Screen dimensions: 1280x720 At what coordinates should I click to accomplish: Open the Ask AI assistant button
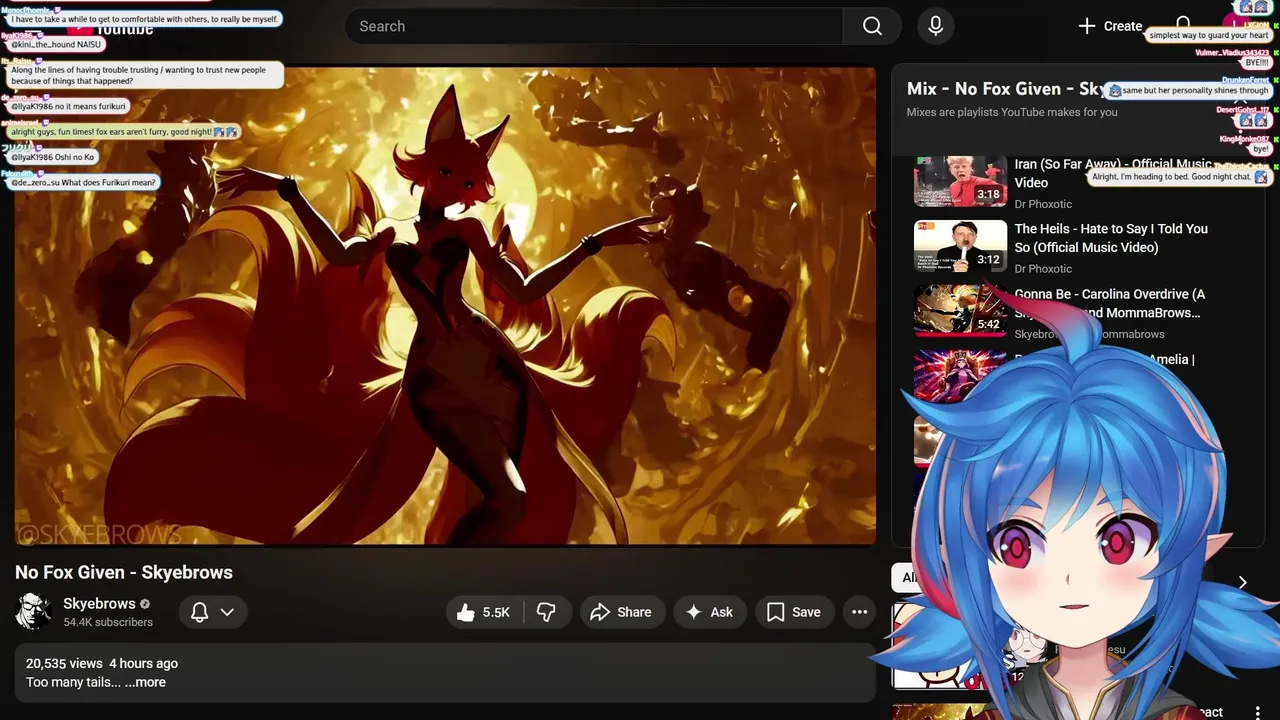pos(709,612)
